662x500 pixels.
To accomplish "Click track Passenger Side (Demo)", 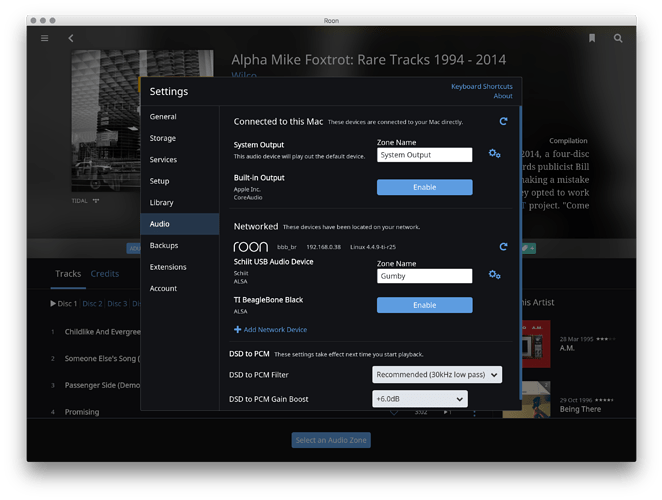I will (x=102, y=385).
